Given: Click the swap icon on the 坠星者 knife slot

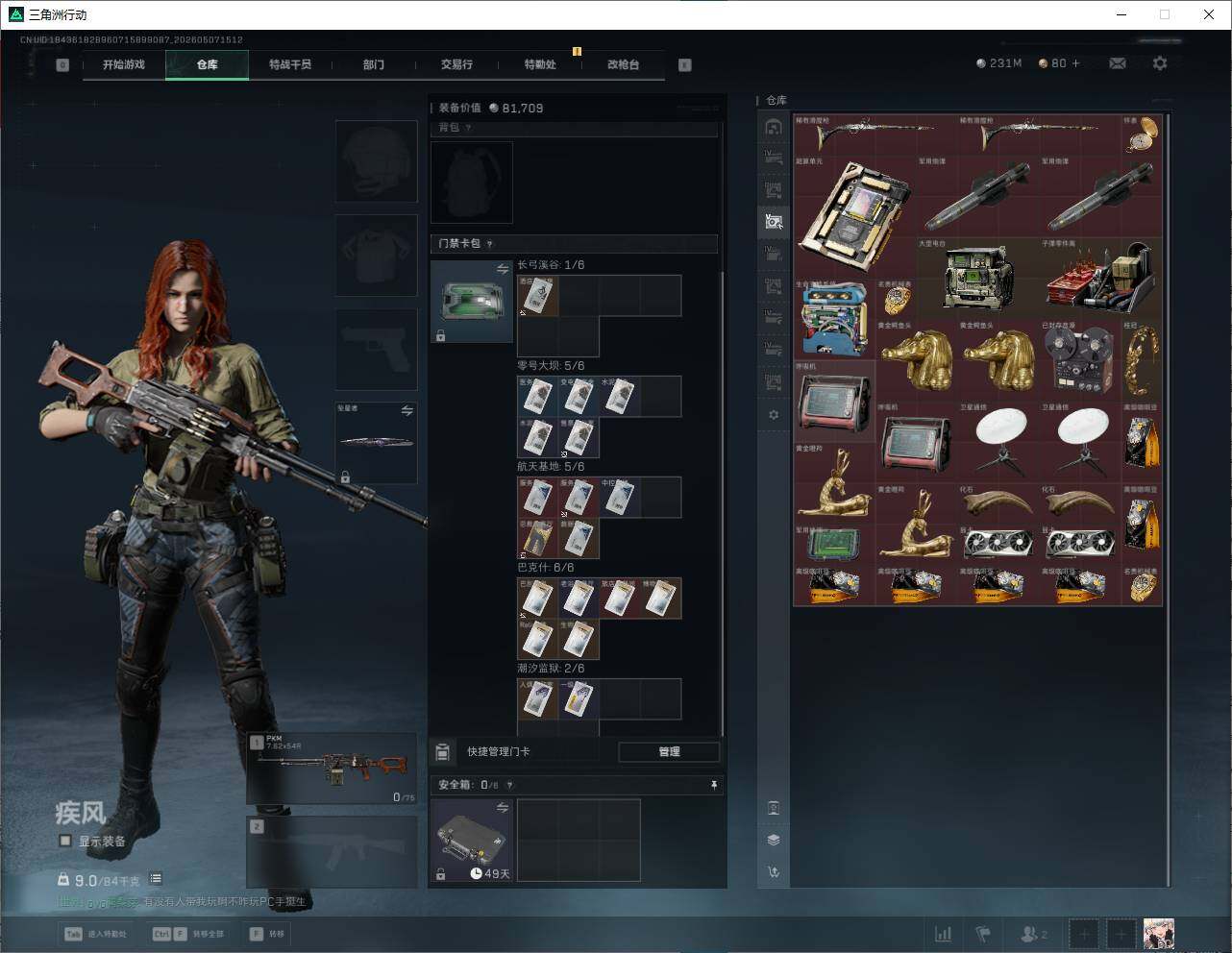Looking at the screenshot, I should click(407, 411).
